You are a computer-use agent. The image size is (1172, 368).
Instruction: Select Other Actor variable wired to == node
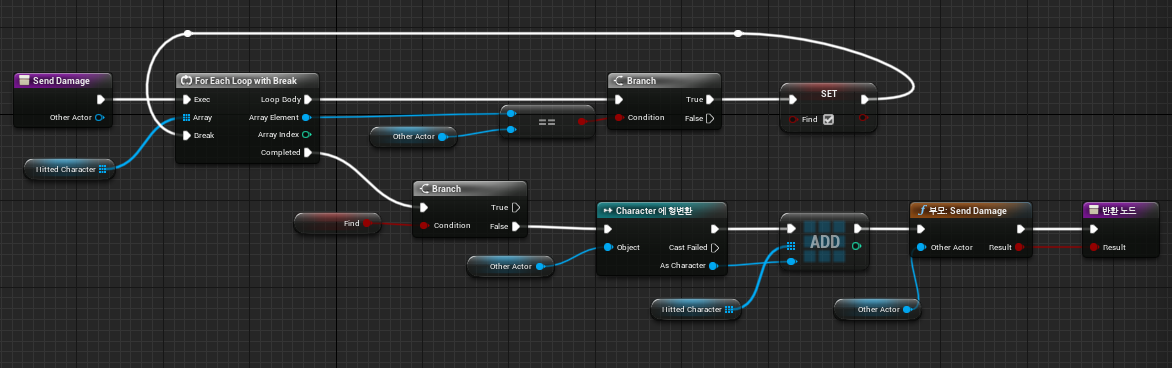pos(413,137)
